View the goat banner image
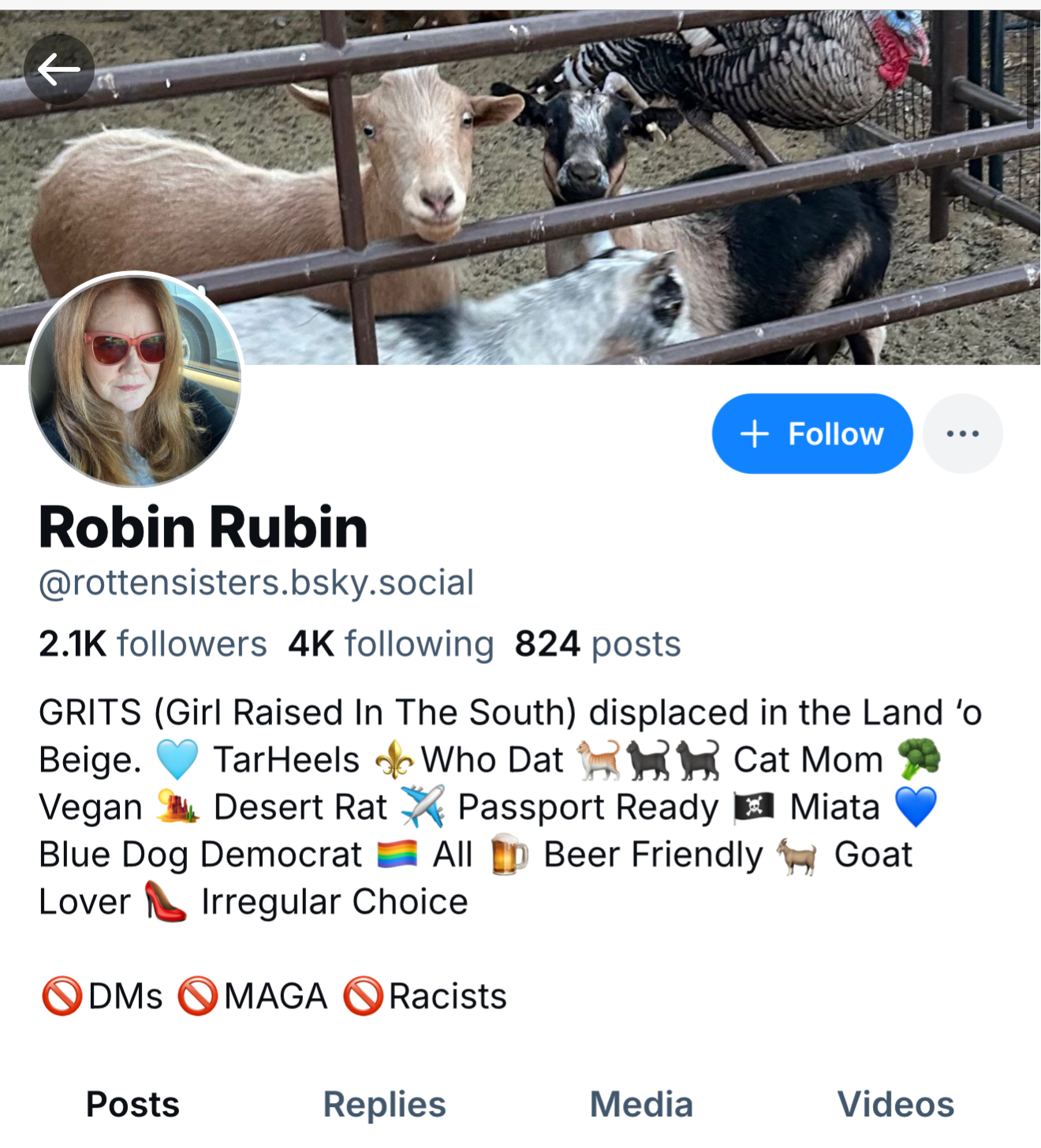This screenshot has height=1148, width=1041. point(520,187)
